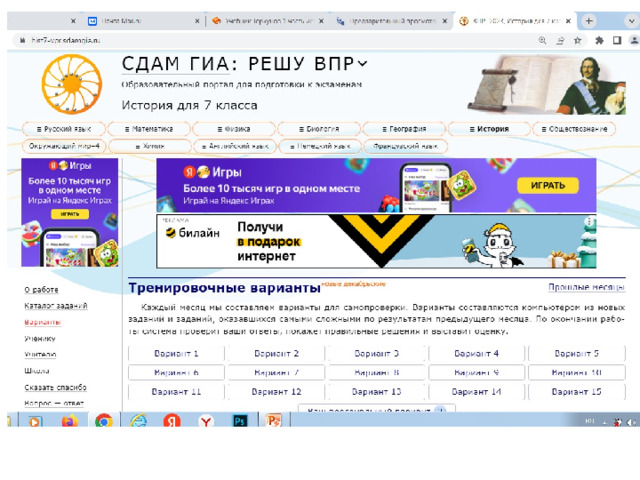Open the Школа sidebar link

point(37,371)
